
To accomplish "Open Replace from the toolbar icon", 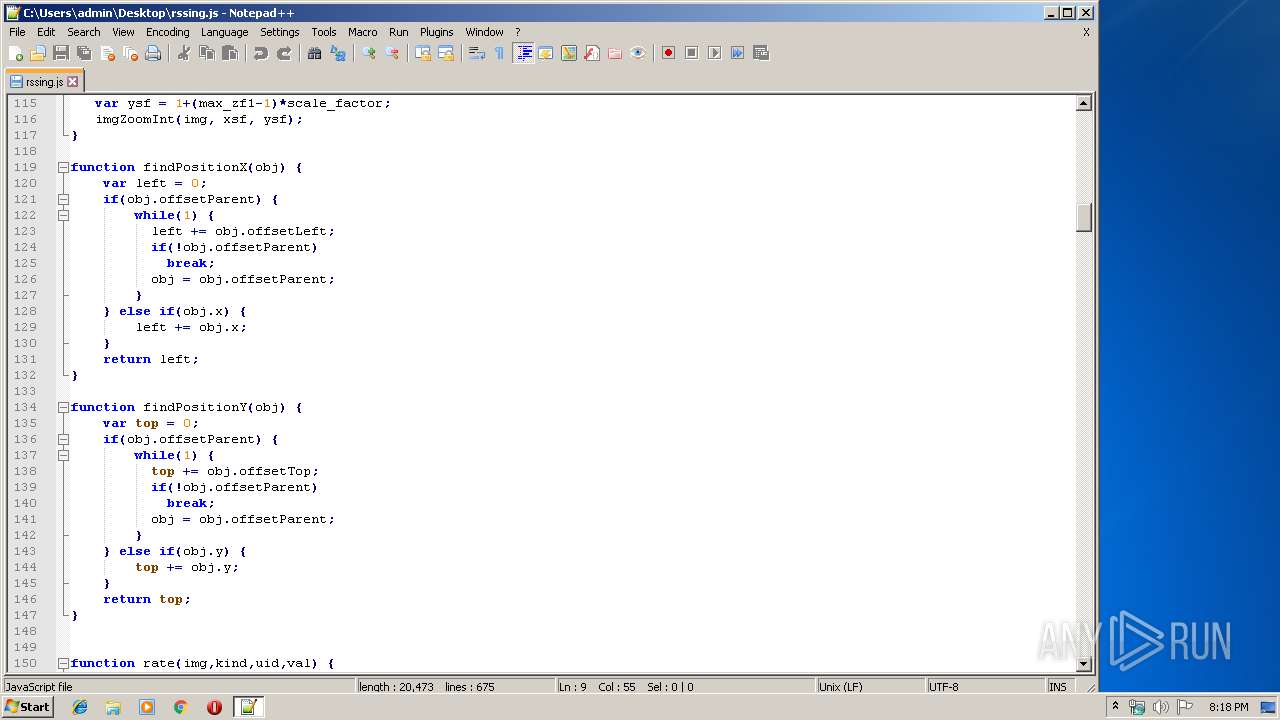I will (338, 53).
